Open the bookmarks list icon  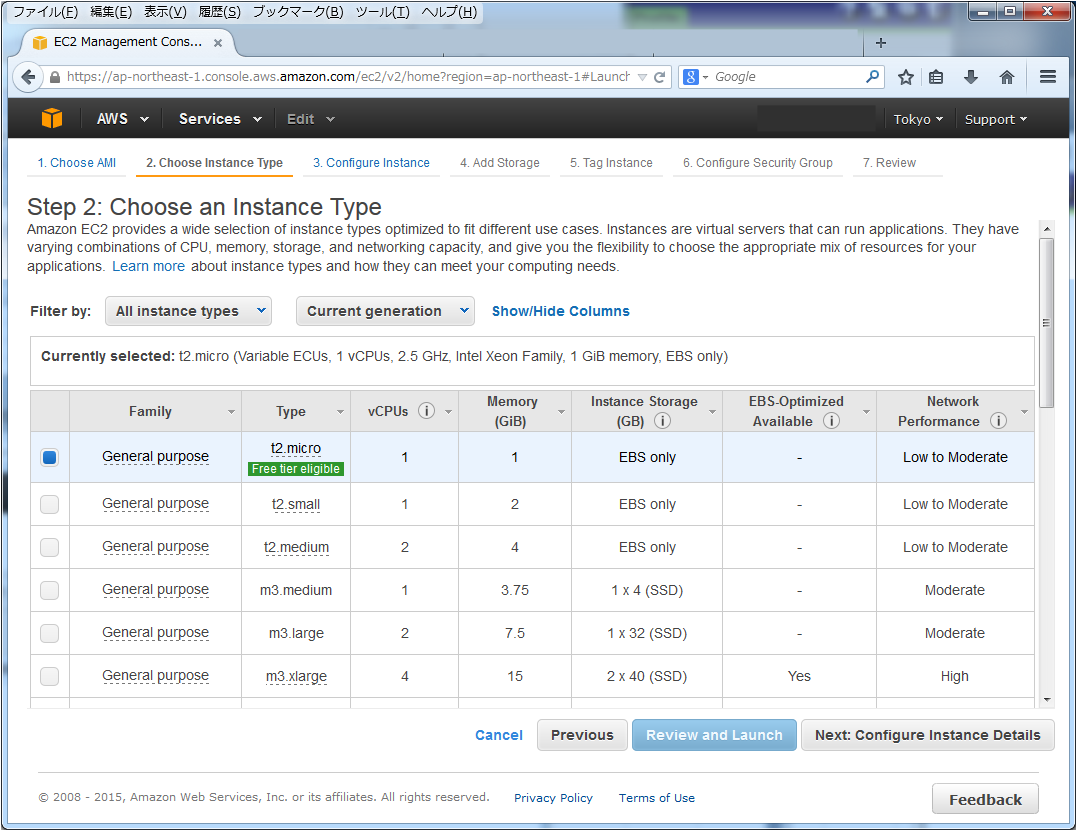[936, 77]
